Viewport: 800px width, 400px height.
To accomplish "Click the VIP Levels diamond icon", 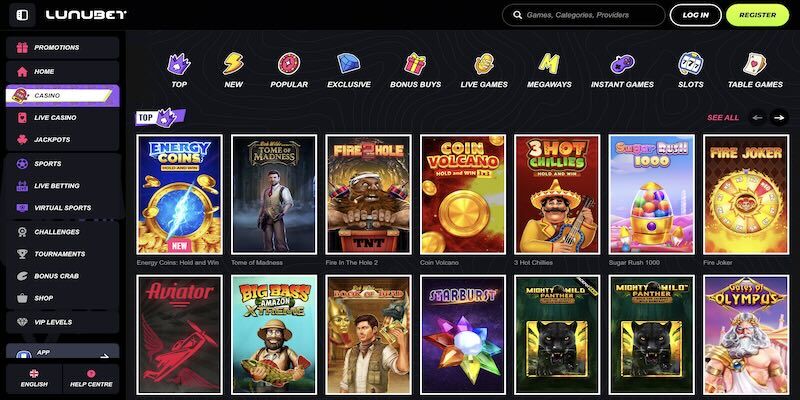I will [22, 322].
